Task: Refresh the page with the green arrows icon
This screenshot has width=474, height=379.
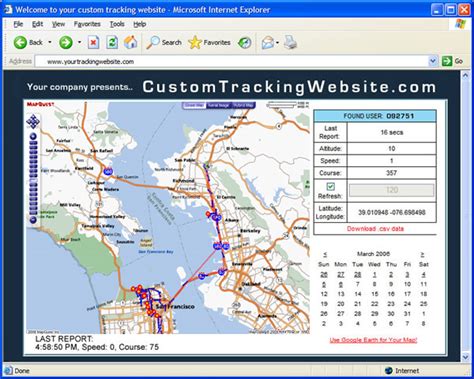Action: [112, 43]
